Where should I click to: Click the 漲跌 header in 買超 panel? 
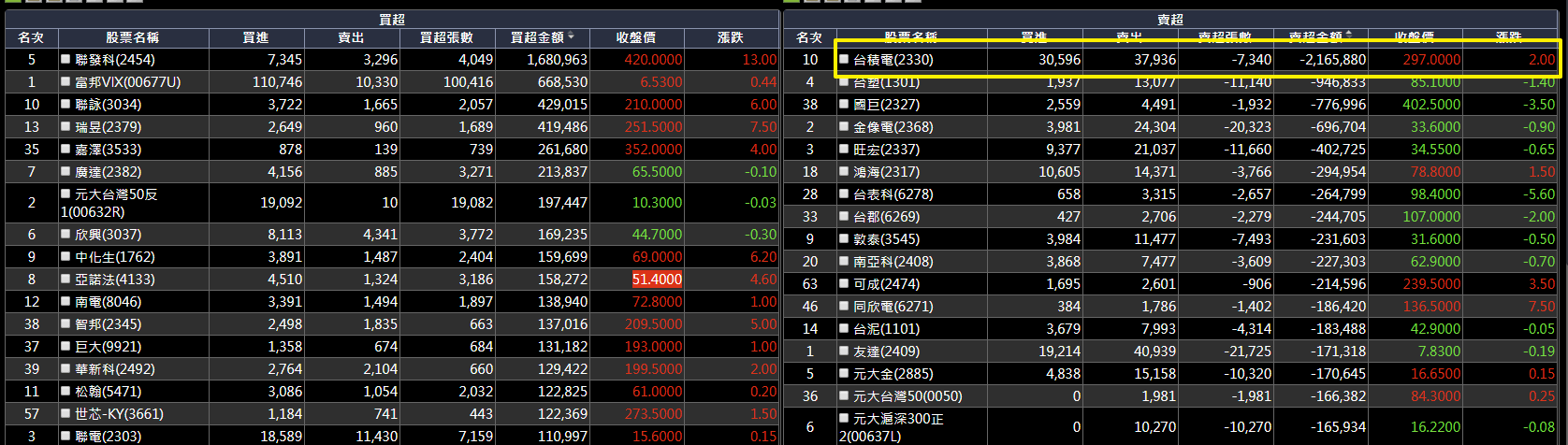point(731,37)
